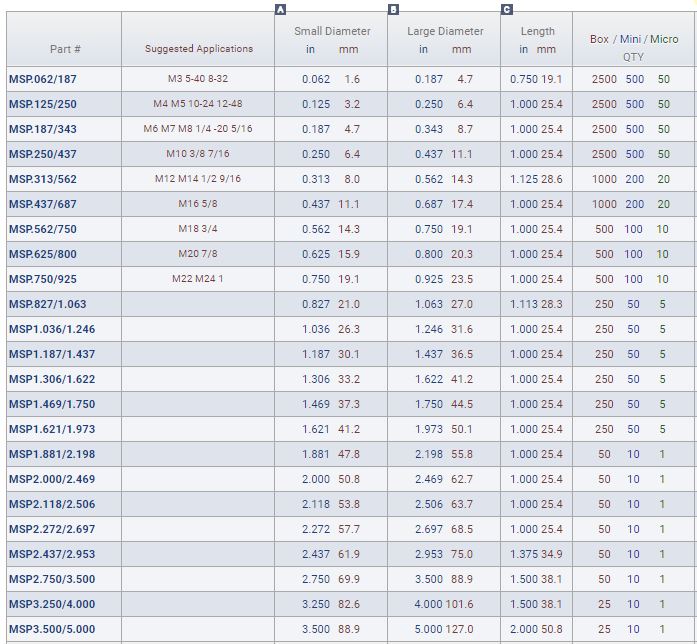Open the MSP.313/562 part page

(42, 179)
